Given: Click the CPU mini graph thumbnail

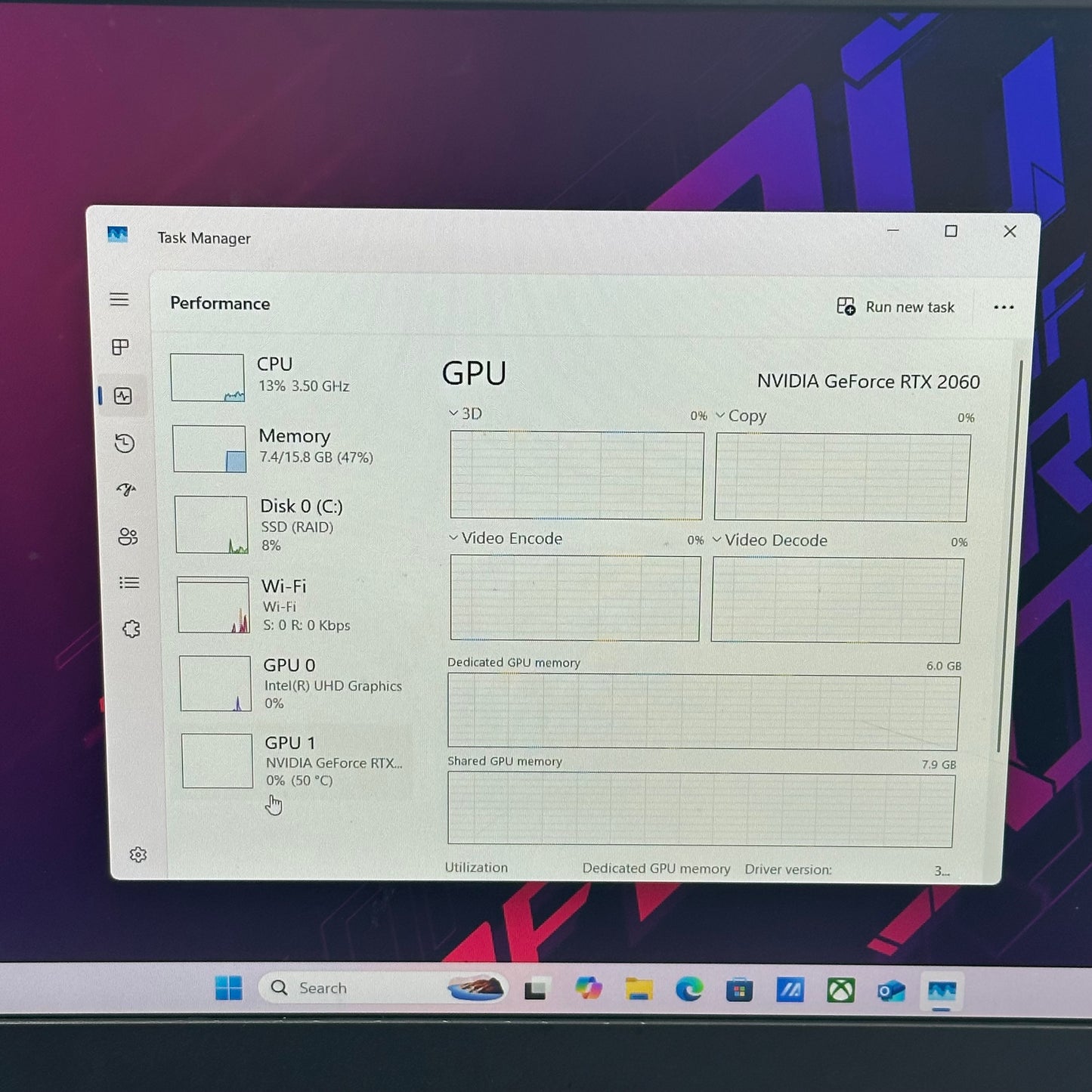Looking at the screenshot, I should point(207,377).
